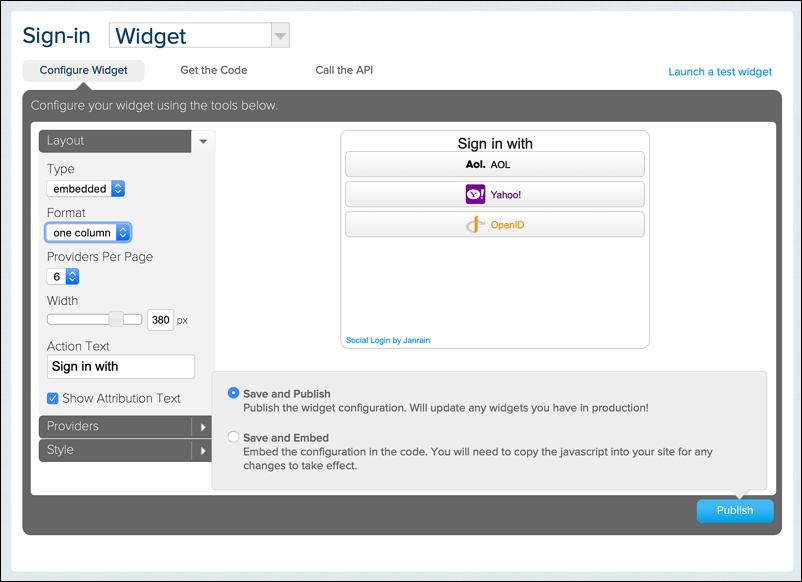This screenshot has width=802, height=582.
Task: Switch to the Get the Code tab
Action: point(214,70)
